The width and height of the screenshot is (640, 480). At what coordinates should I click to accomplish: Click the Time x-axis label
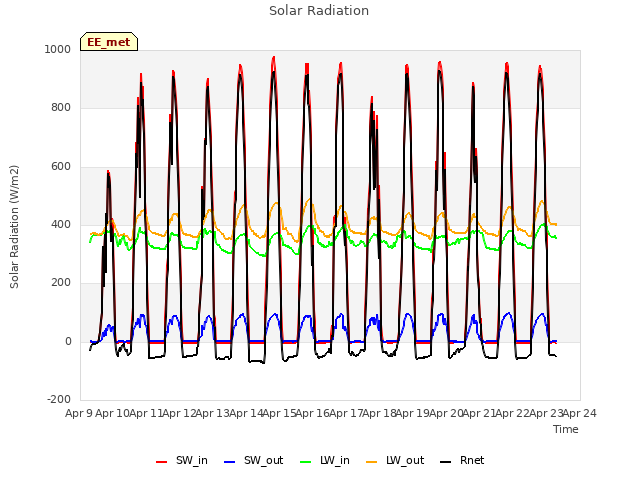tap(566, 429)
